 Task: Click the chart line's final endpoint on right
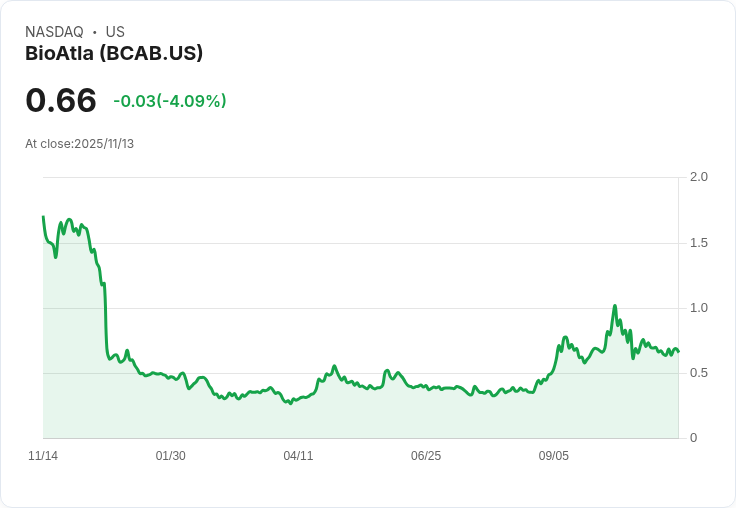click(x=678, y=352)
